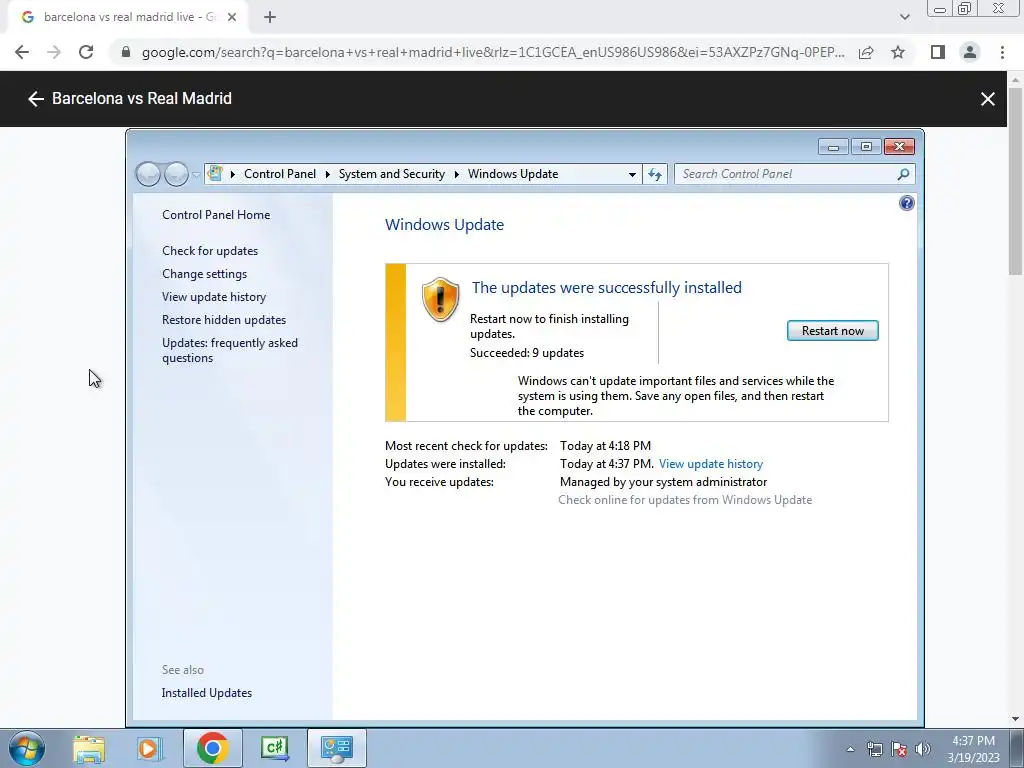Viewport: 1024px width, 768px height.
Task: Click the Chrome address bar URL
Action: (493, 52)
